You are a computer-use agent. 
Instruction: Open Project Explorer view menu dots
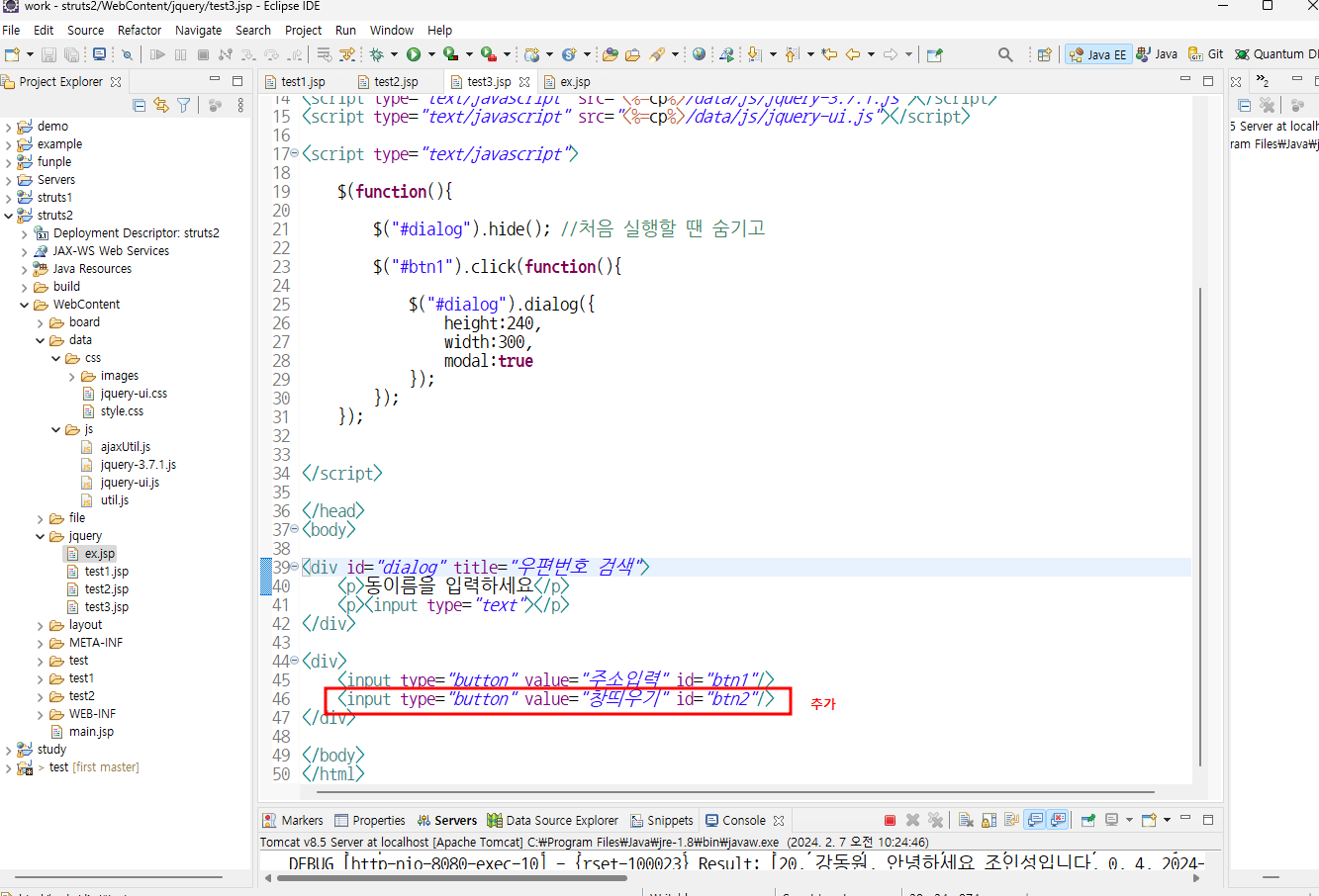pyautogui.click(x=240, y=105)
